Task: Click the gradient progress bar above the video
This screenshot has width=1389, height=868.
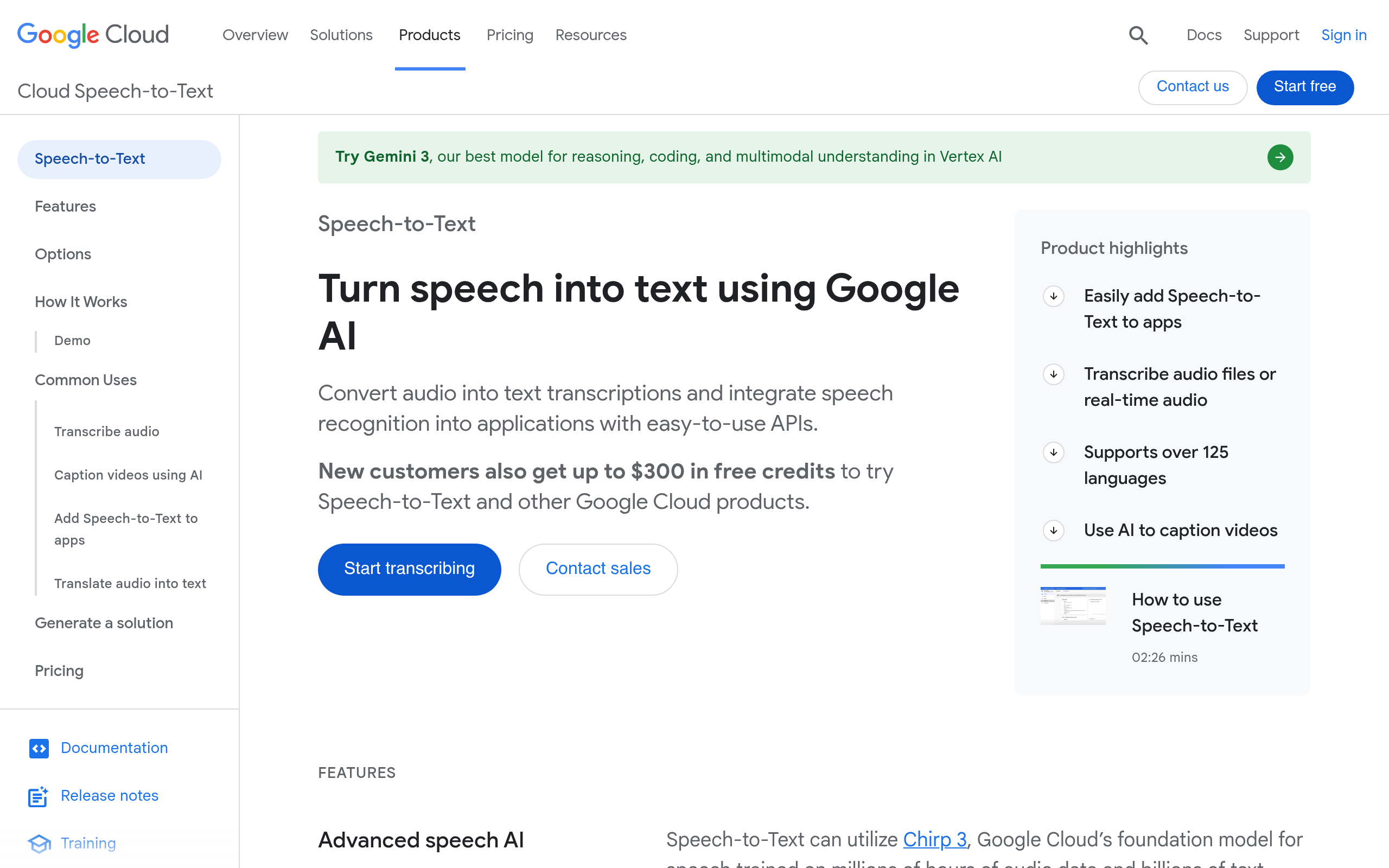Action: click(x=1162, y=566)
